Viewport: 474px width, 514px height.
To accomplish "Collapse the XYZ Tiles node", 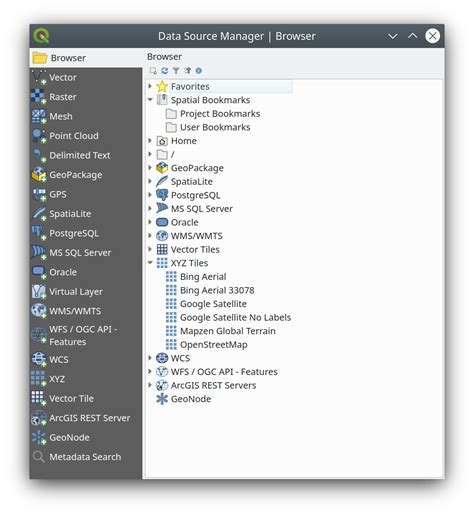I will [x=150, y=263].
